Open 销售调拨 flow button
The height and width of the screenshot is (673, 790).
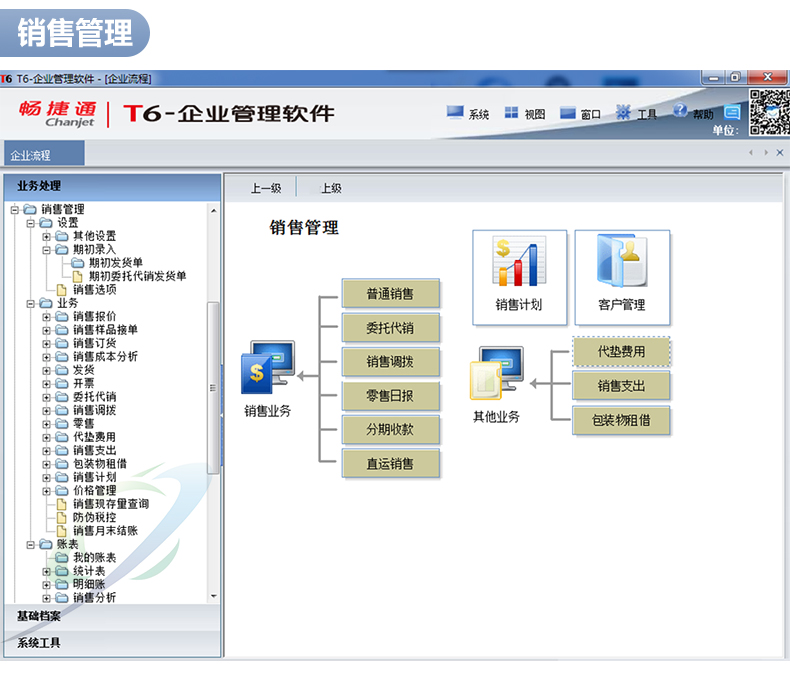(390, 361)
